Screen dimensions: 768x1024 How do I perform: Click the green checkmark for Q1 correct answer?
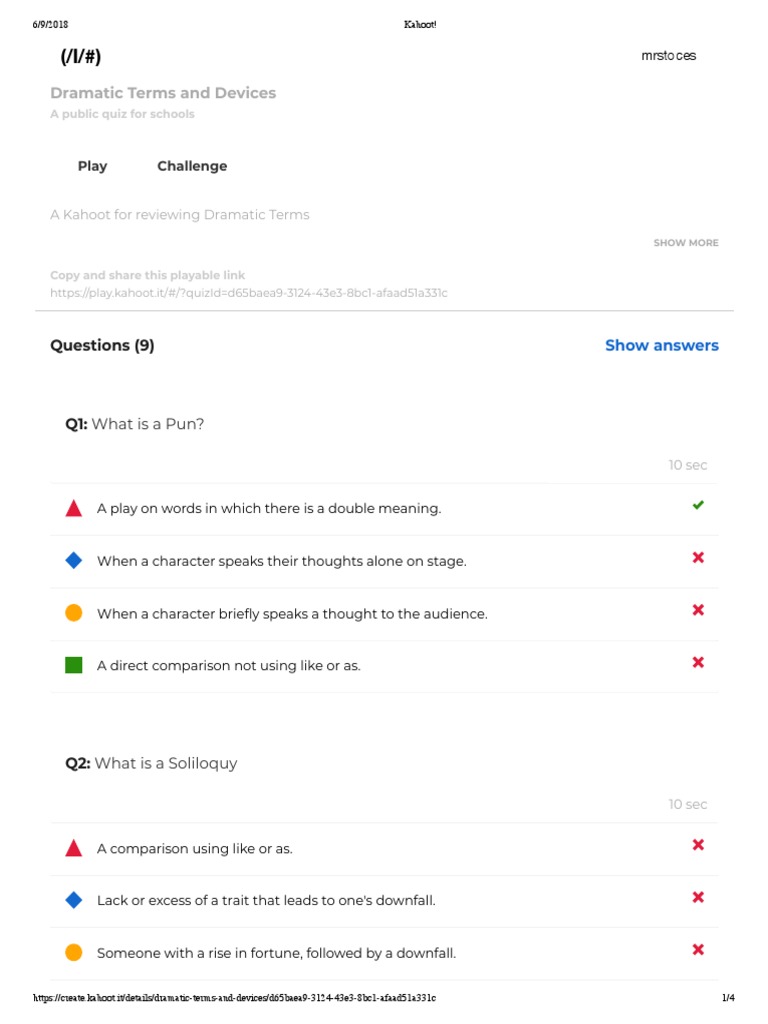click(x=698, y=505)
